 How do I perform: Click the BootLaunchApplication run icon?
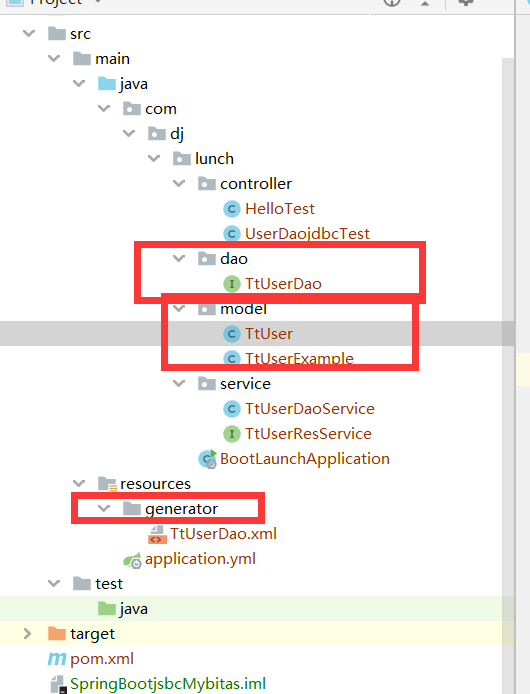point(207,459)
